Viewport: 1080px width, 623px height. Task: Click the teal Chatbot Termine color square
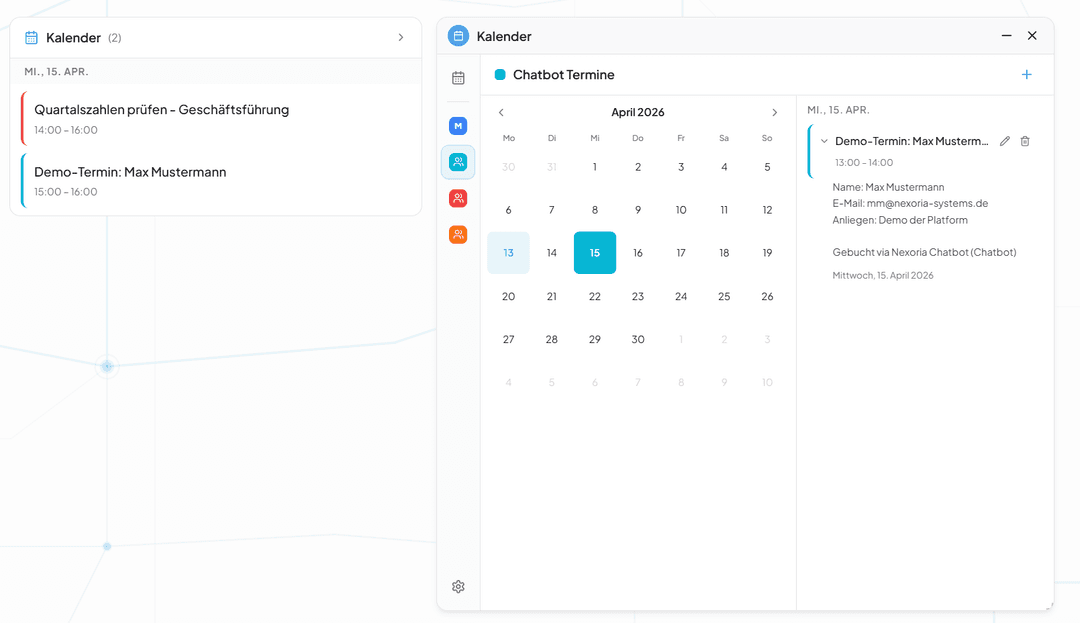click(x=500, y=75)
